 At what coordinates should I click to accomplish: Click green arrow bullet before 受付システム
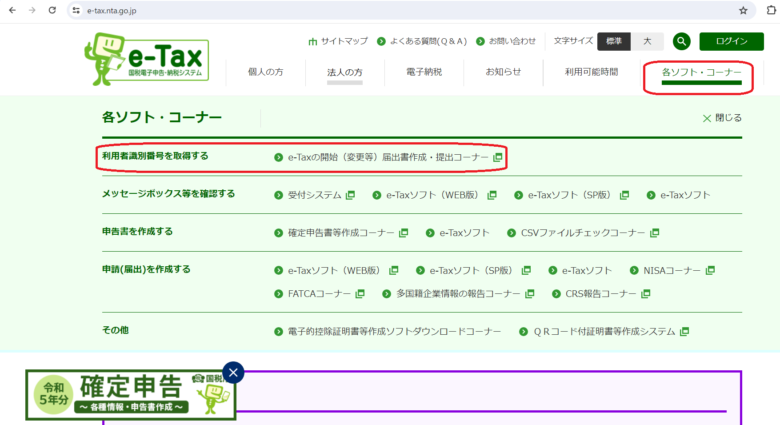point(279,195)
